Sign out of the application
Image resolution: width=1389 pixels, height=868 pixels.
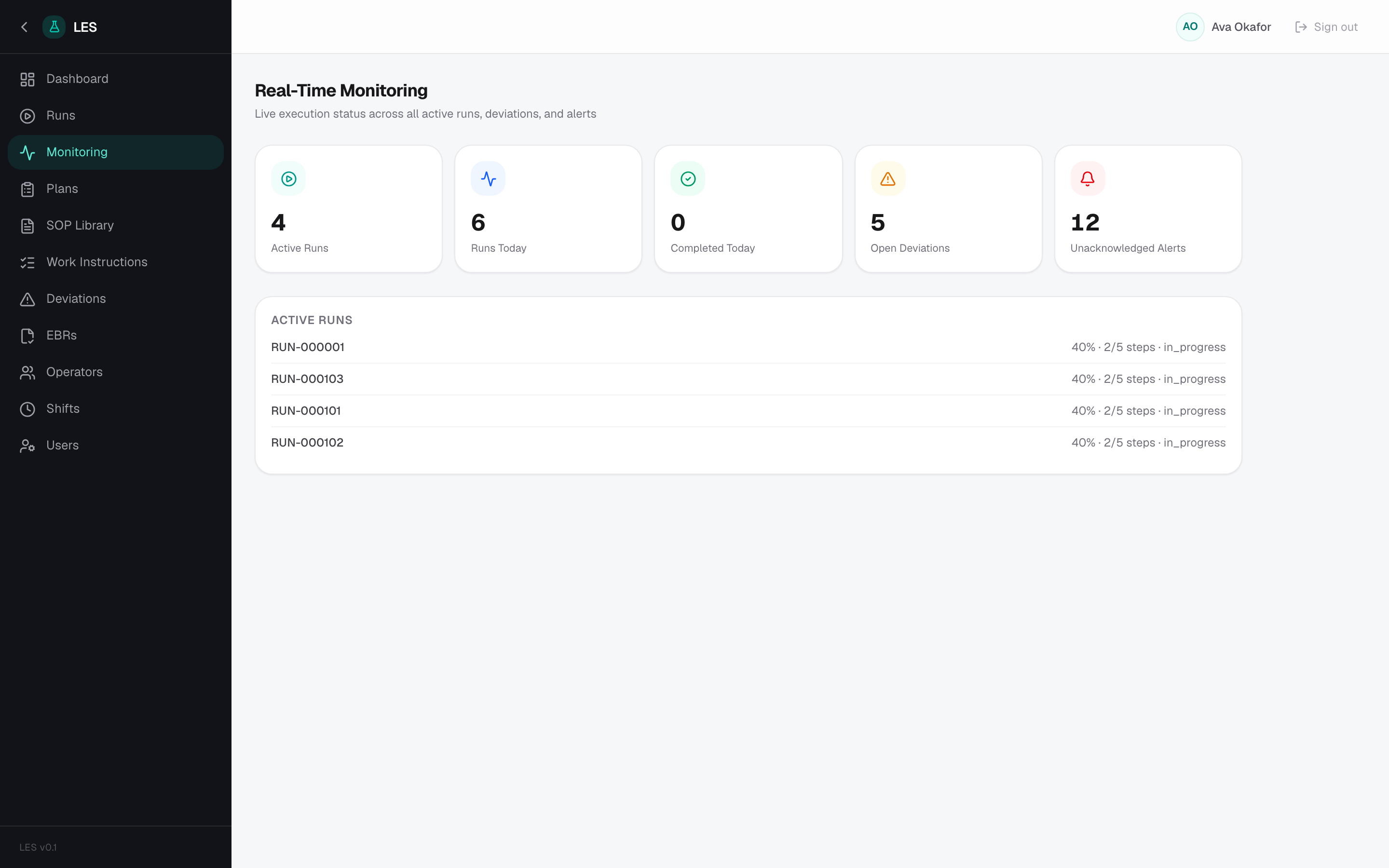1326,27
